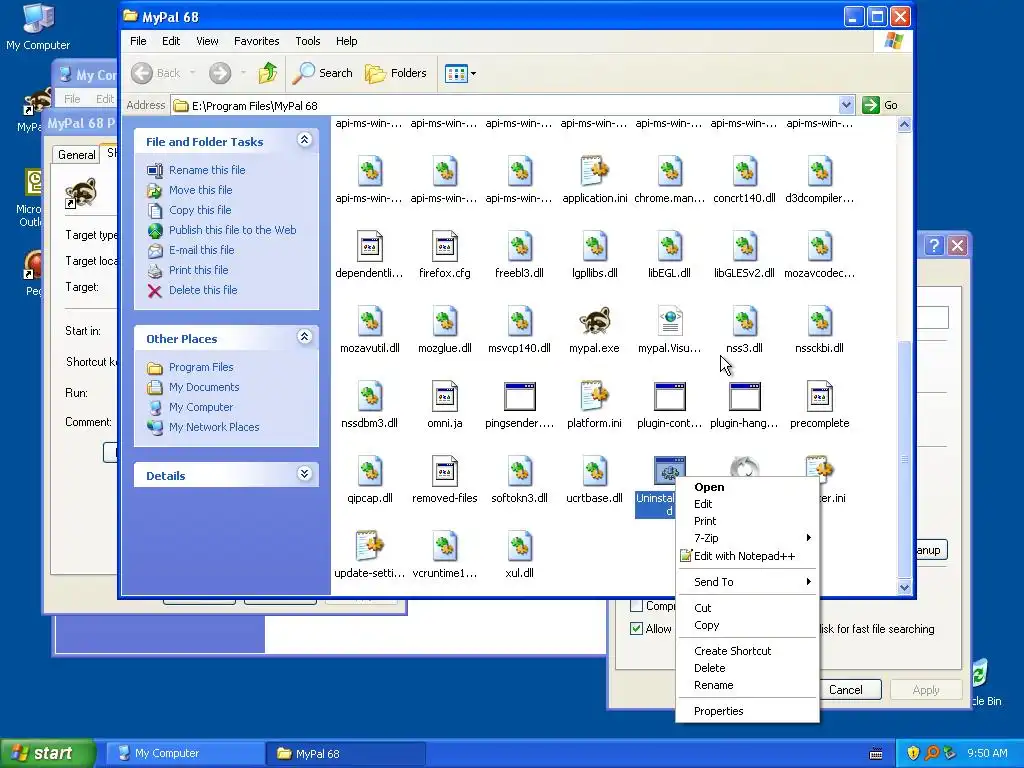Click the Back navigation button

click(x=155, y=73)
